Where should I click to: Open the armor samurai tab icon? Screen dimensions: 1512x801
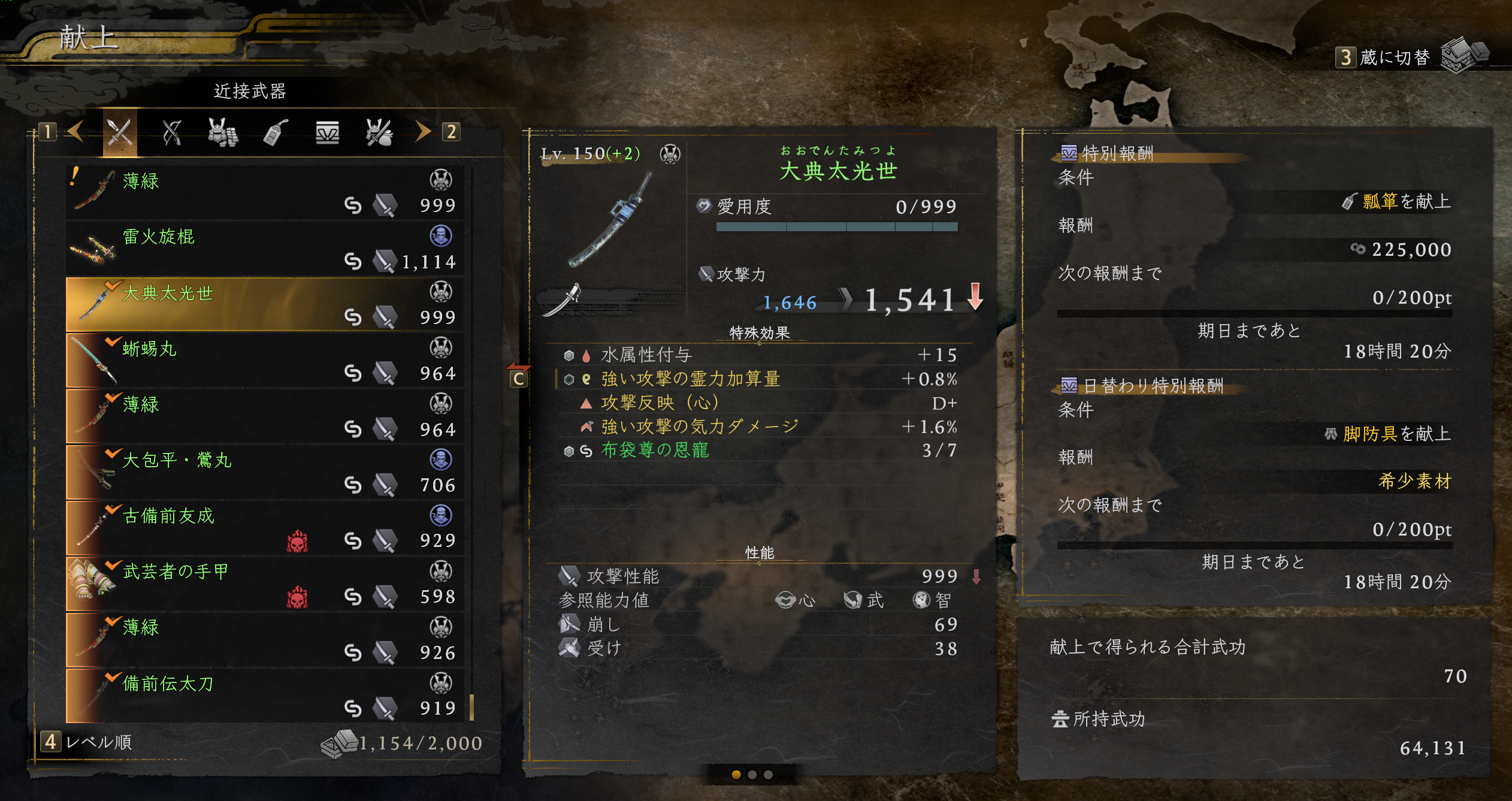pyautogui.click(x=223, y=132)
